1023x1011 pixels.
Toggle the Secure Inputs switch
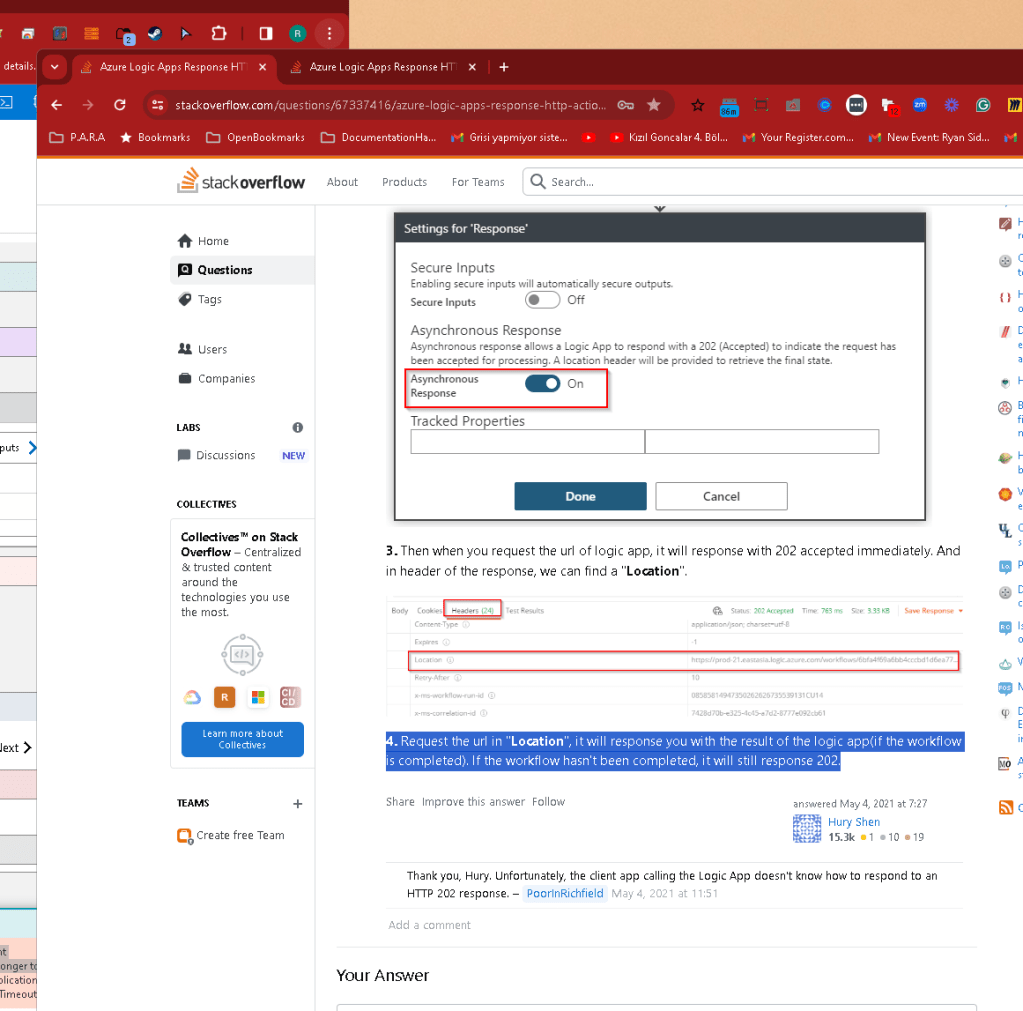[x=542, y=300]
